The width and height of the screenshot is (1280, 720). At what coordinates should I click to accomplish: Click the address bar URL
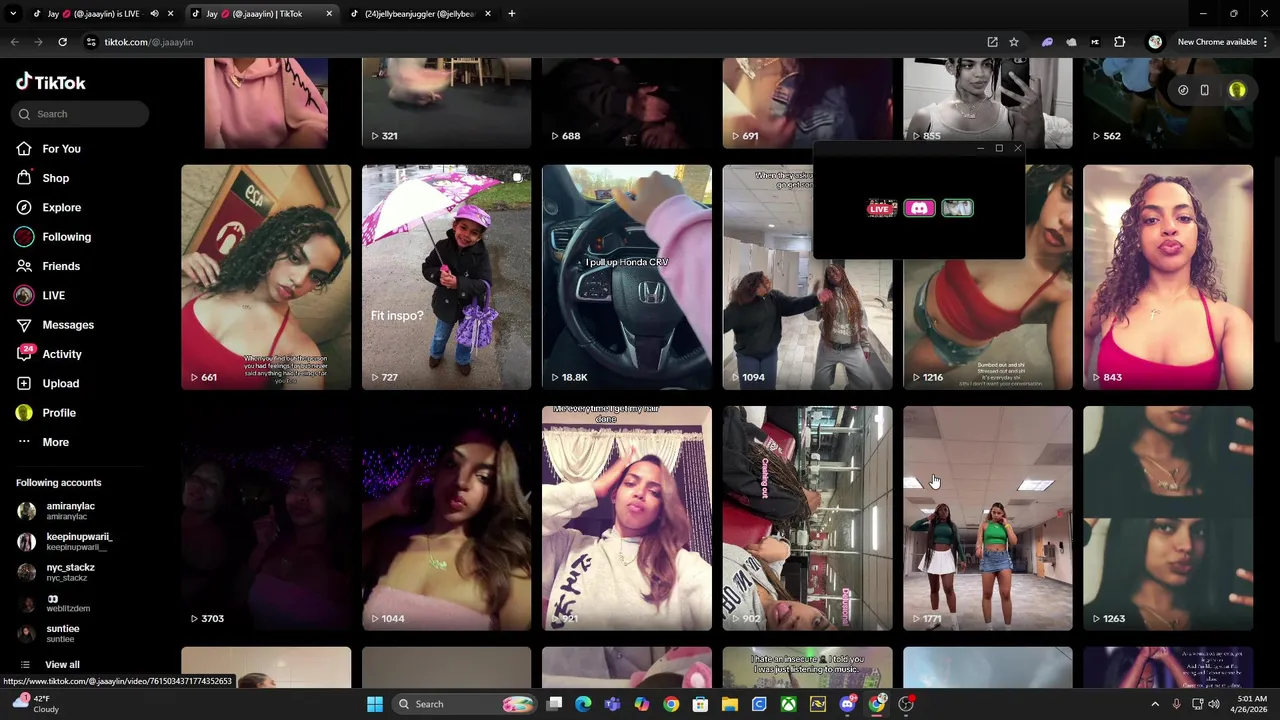point(148,42)
